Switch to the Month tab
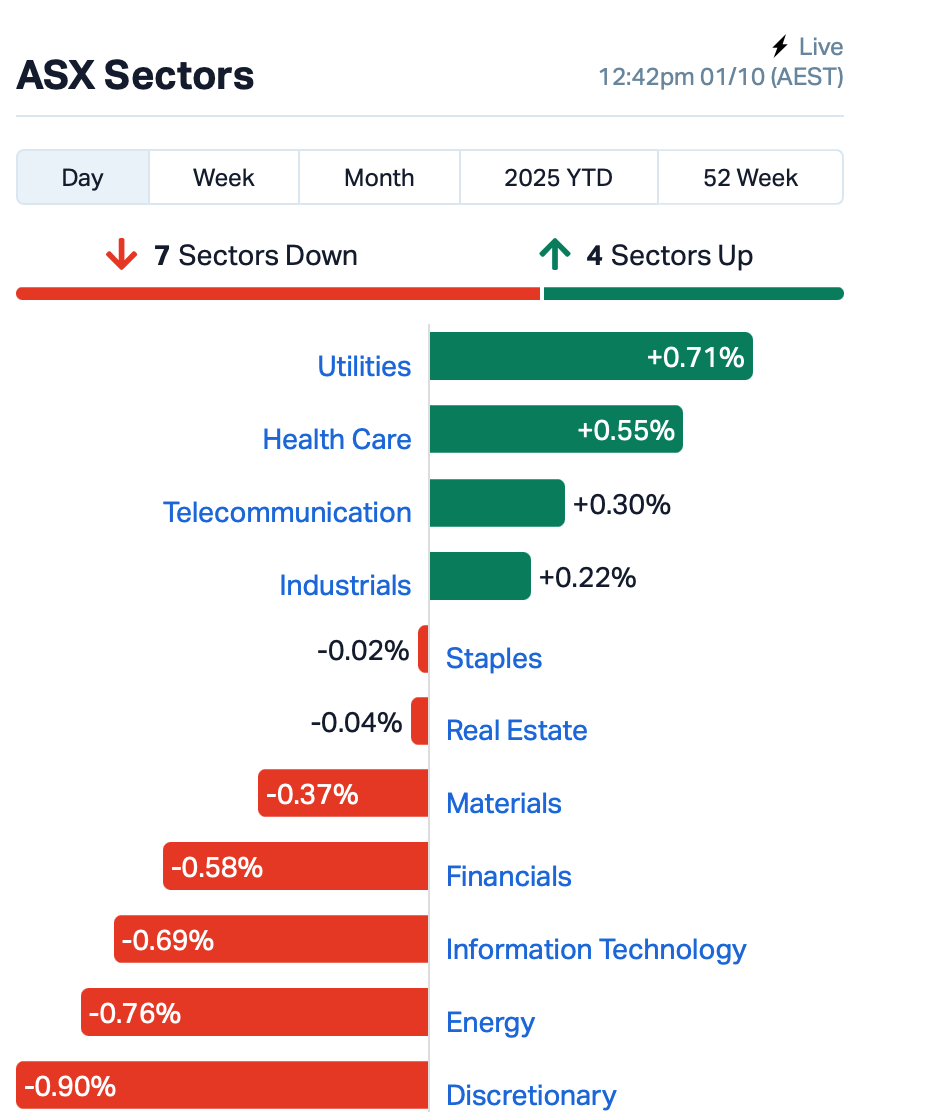This screenshot has height=1112, width=926. point(379,178)
